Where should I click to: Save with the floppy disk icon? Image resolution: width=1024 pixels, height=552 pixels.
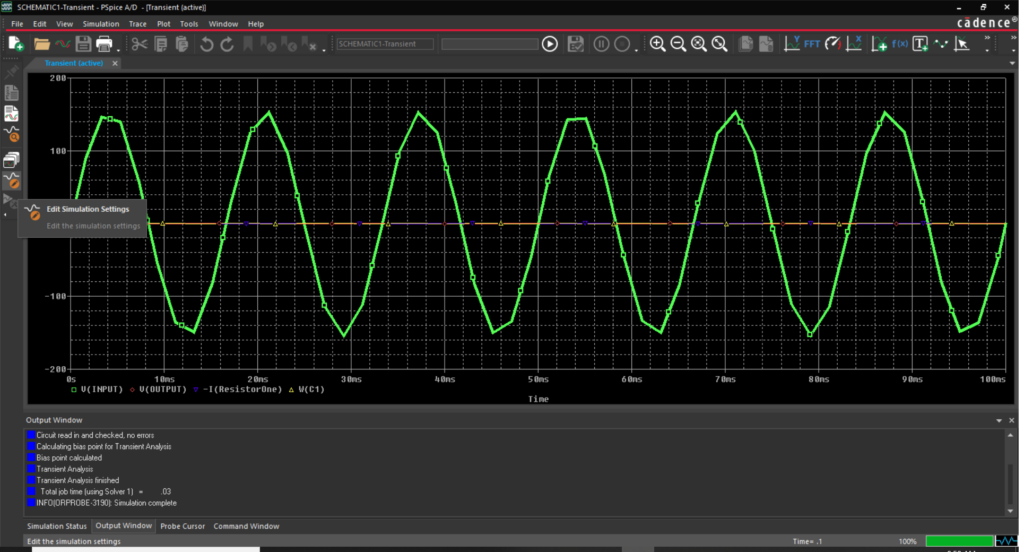(83, 44)
